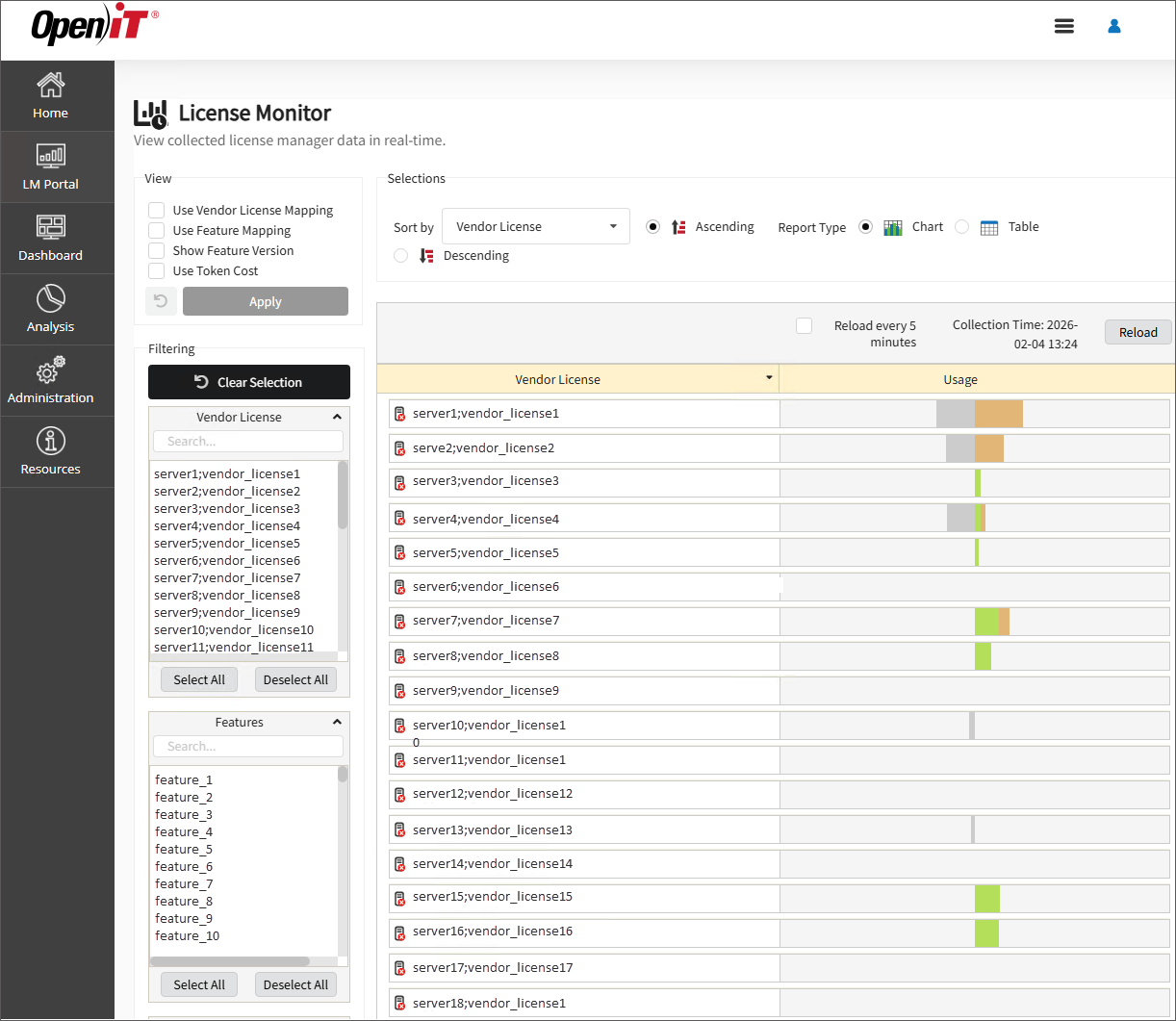Open the LM Portal sidebar icon

coord(50,155)
